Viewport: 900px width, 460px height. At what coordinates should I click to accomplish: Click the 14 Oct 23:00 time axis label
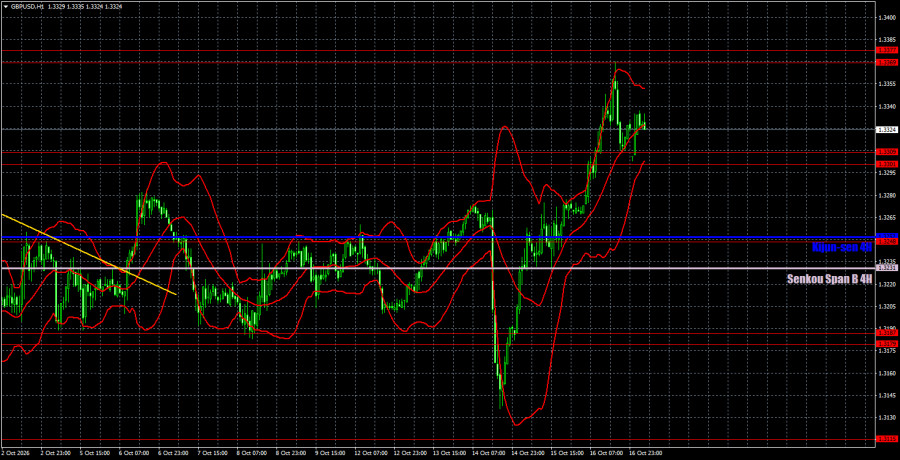(530, 453)
